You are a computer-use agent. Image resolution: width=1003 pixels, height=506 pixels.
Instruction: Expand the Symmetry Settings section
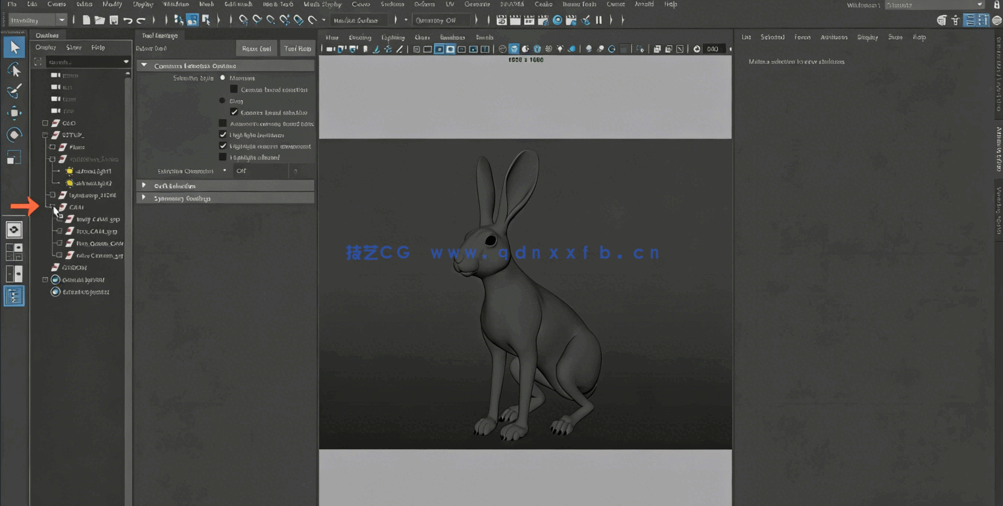[x=144, y=199]
